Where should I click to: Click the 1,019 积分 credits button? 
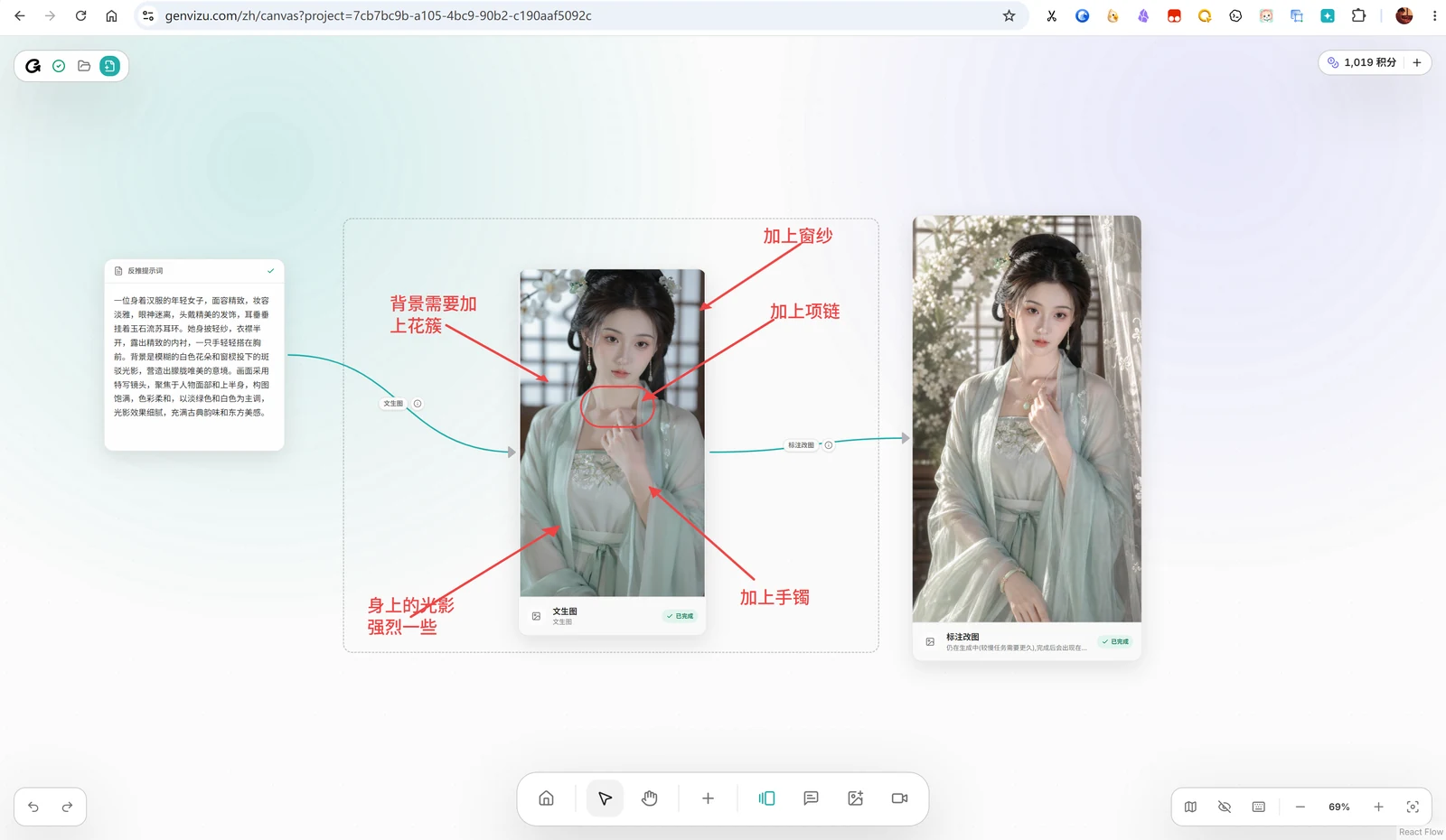(x=1361, y=62)
